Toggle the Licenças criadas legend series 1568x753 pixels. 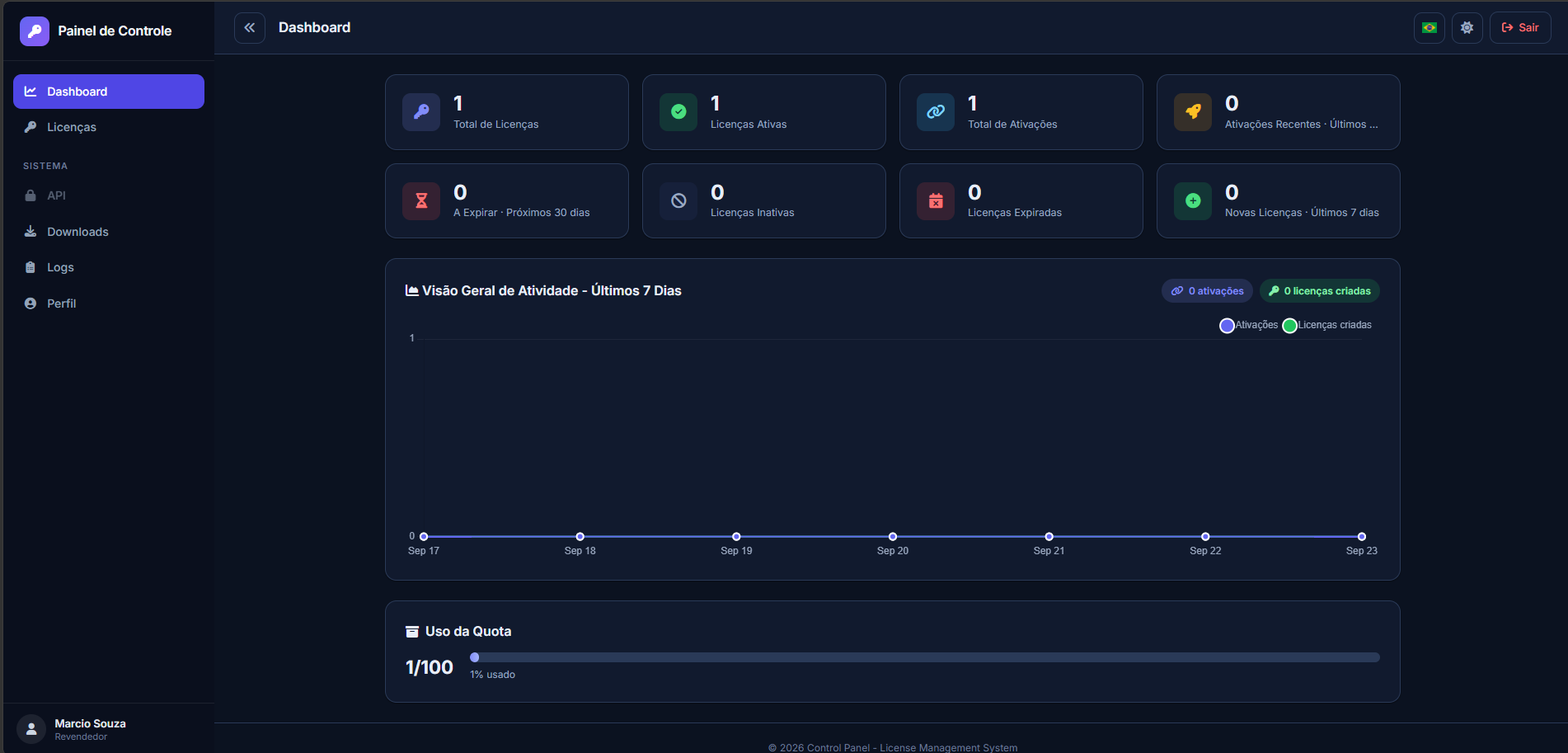1326,325
